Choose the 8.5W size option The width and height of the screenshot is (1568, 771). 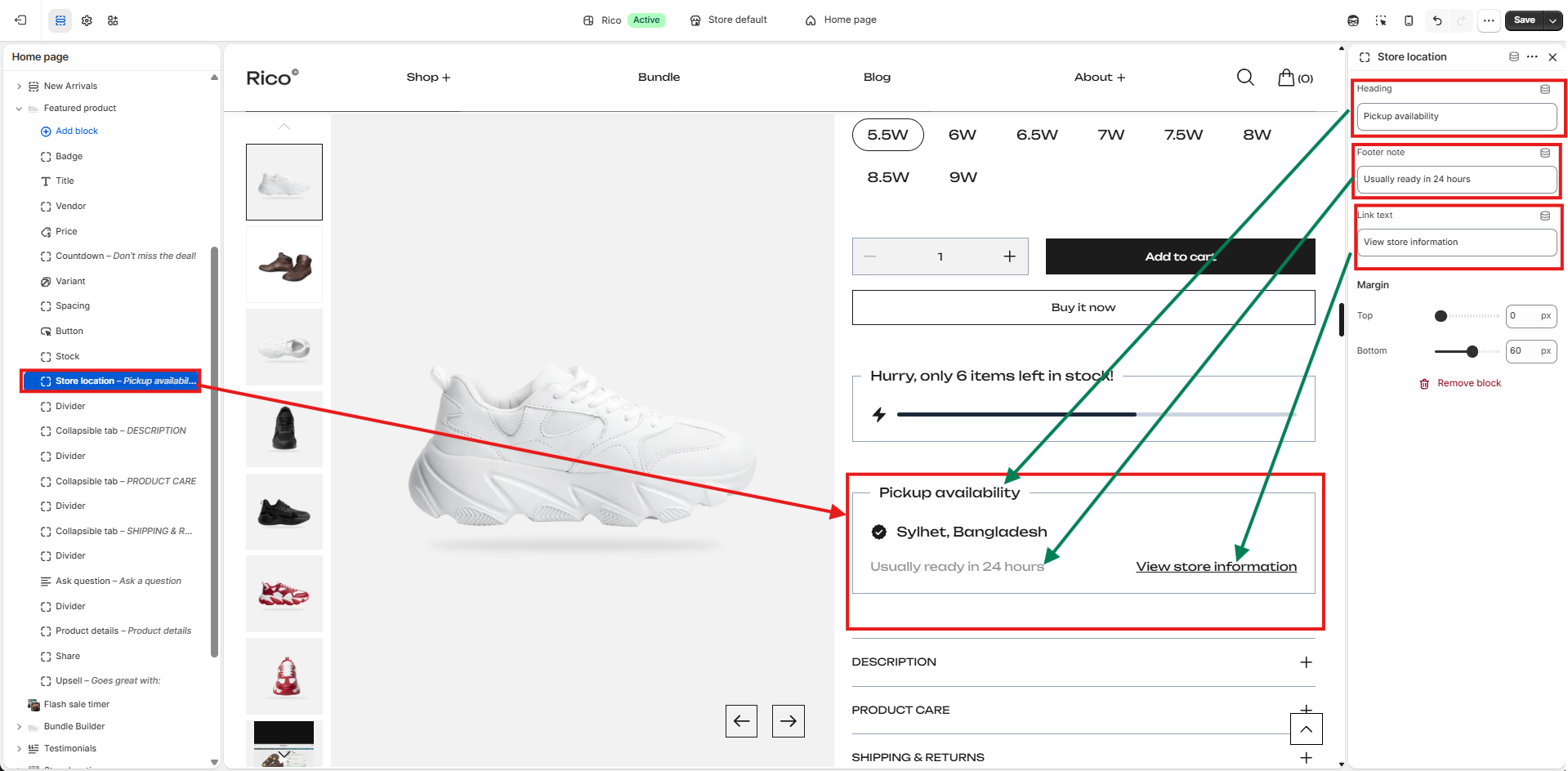pyautogui.click(x=888, y=177)
